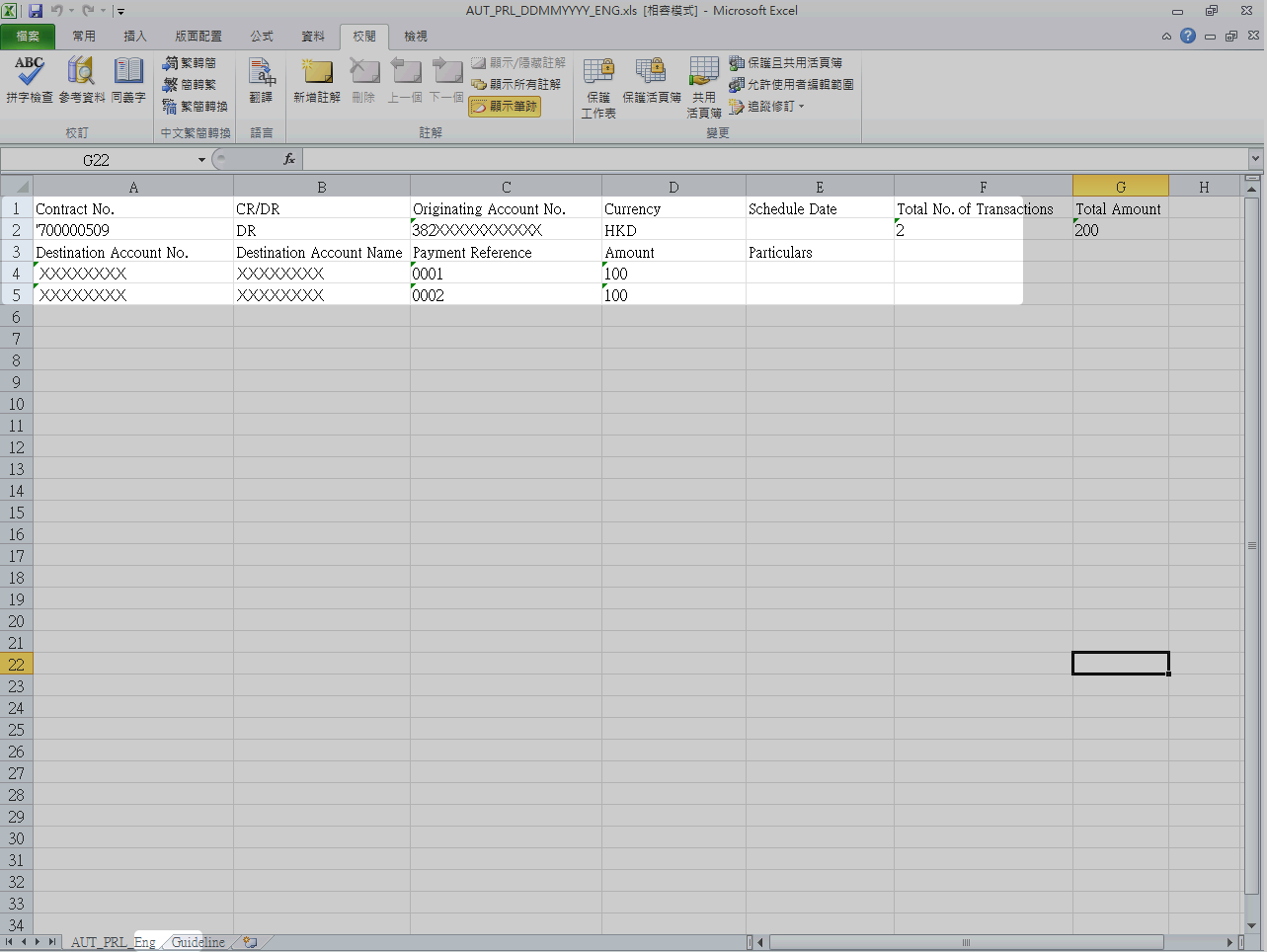Screen dimensions: 1267x952
Task: Expand the formula bar with its chevron
Action: coord(1255,159)
